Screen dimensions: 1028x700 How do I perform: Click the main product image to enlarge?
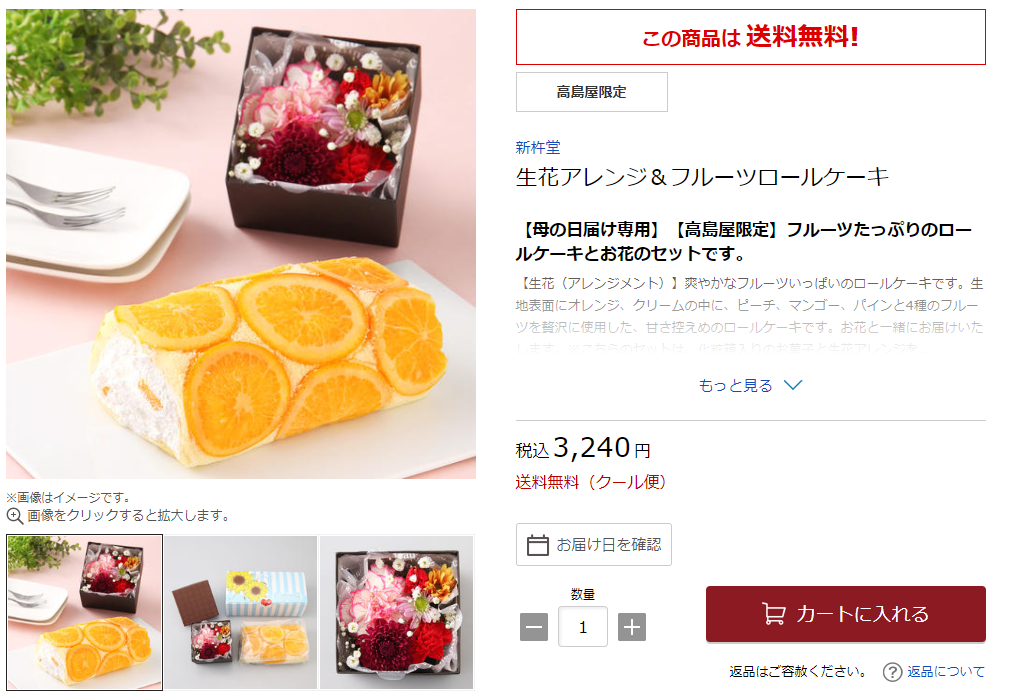[x=241, y=244]
